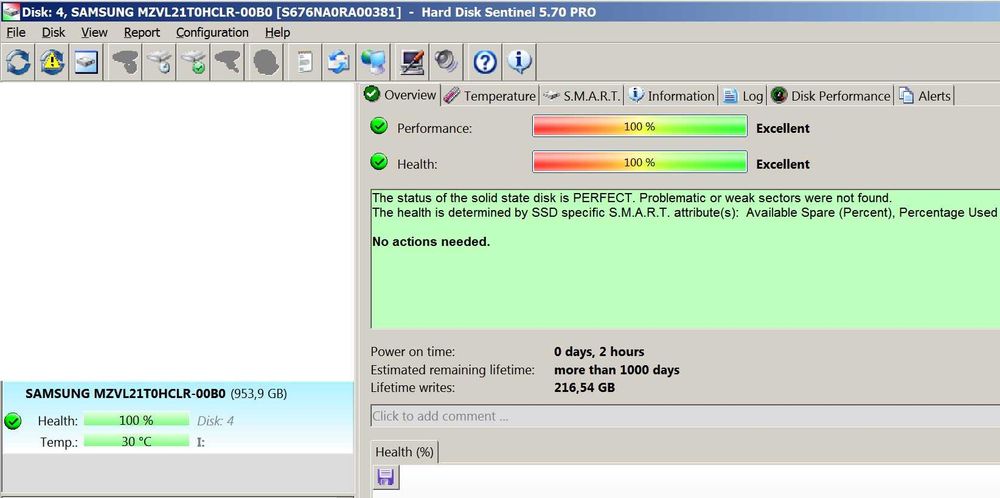Screen dimensions: 1000x498
Task: Click the disk with green checkmark icon
Action: point(193,62)
